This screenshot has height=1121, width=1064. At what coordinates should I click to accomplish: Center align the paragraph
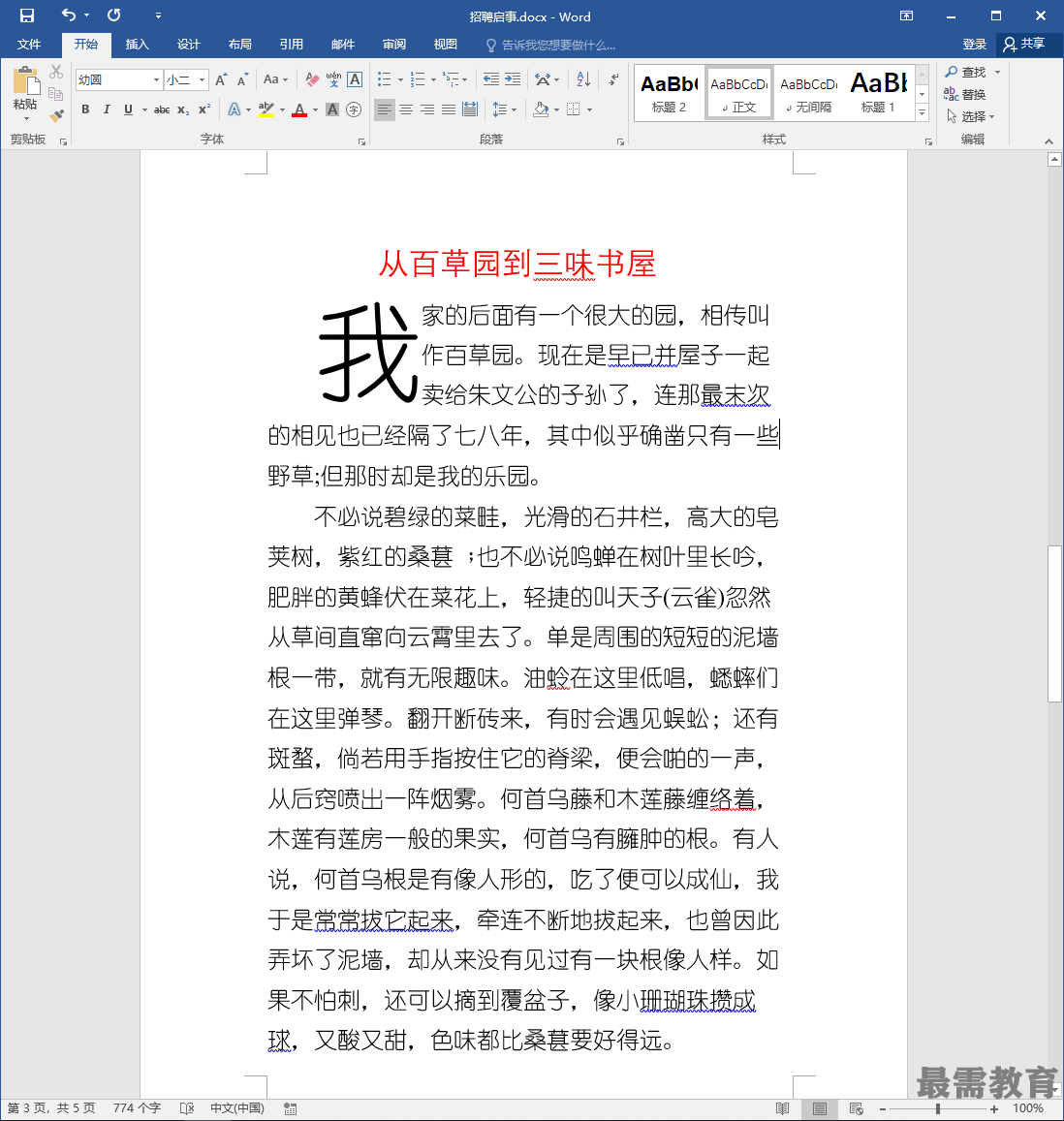coord(406,110)
